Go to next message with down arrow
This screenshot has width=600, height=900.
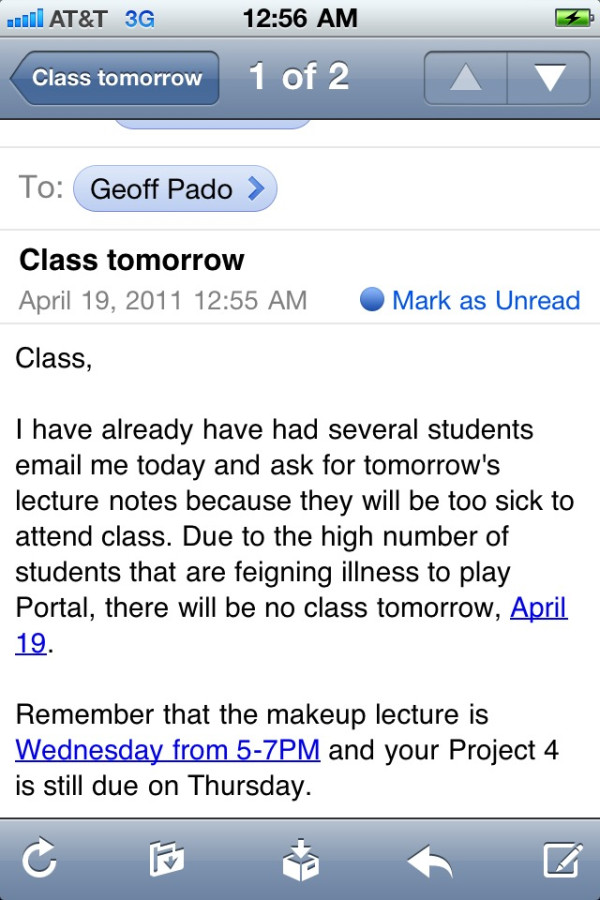click(x=550, y=77)
